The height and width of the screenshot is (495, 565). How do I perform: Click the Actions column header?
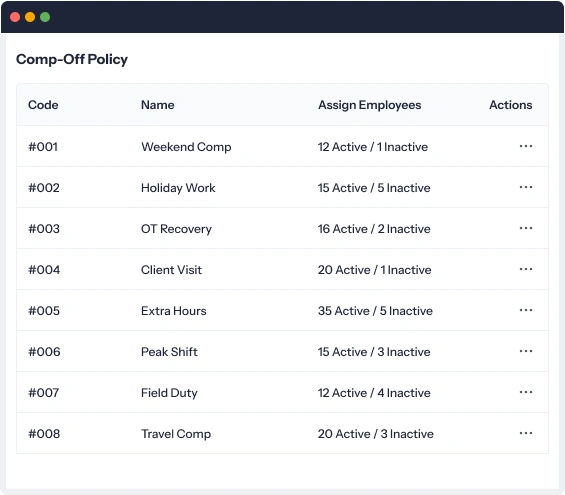(511, 105)
